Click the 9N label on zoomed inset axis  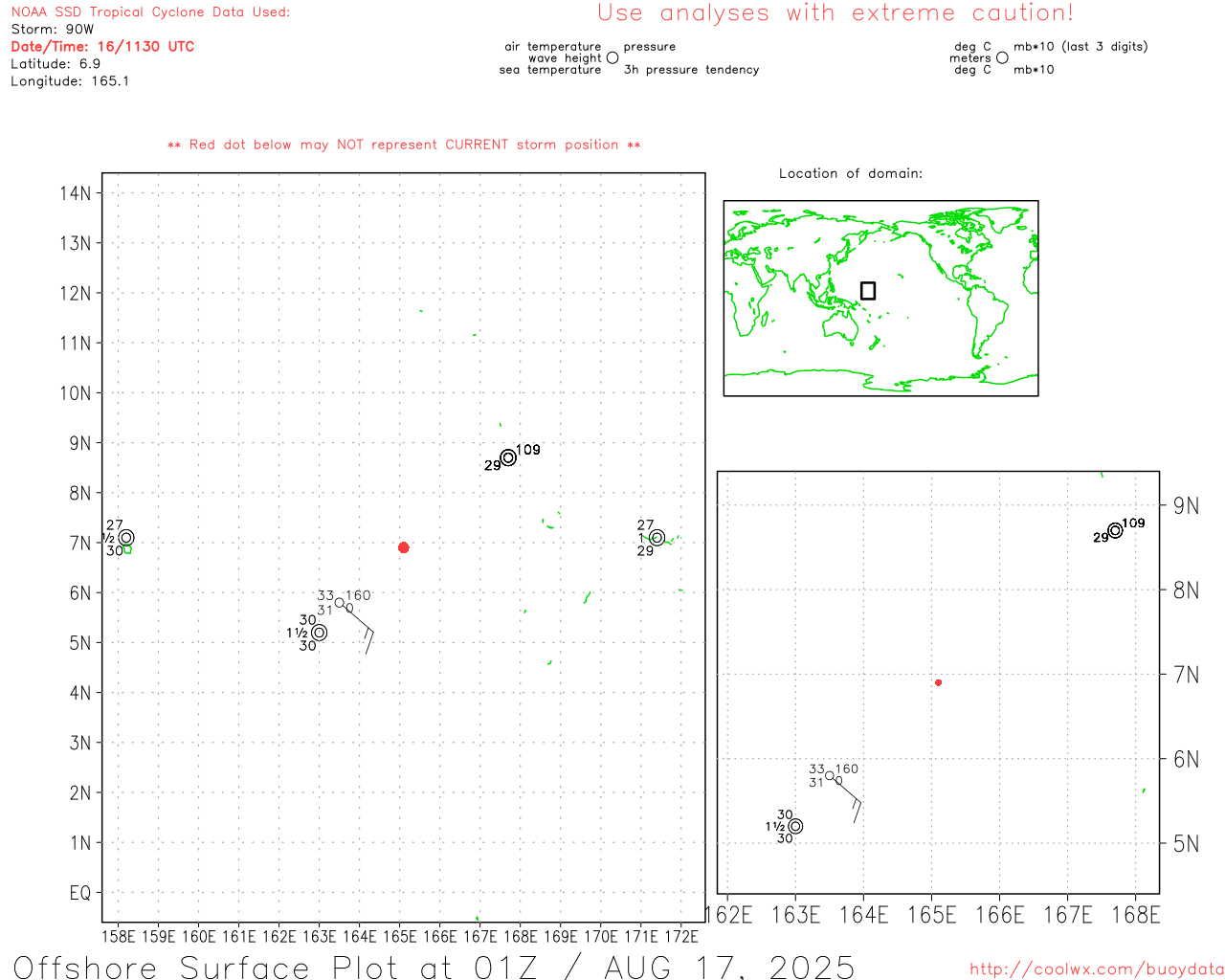pyautogui.click(x=1186, y=505)
